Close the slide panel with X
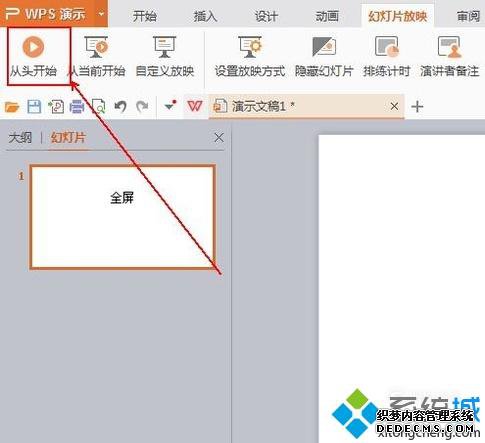This screenshot has width=485, height=443. pos(219,137)
